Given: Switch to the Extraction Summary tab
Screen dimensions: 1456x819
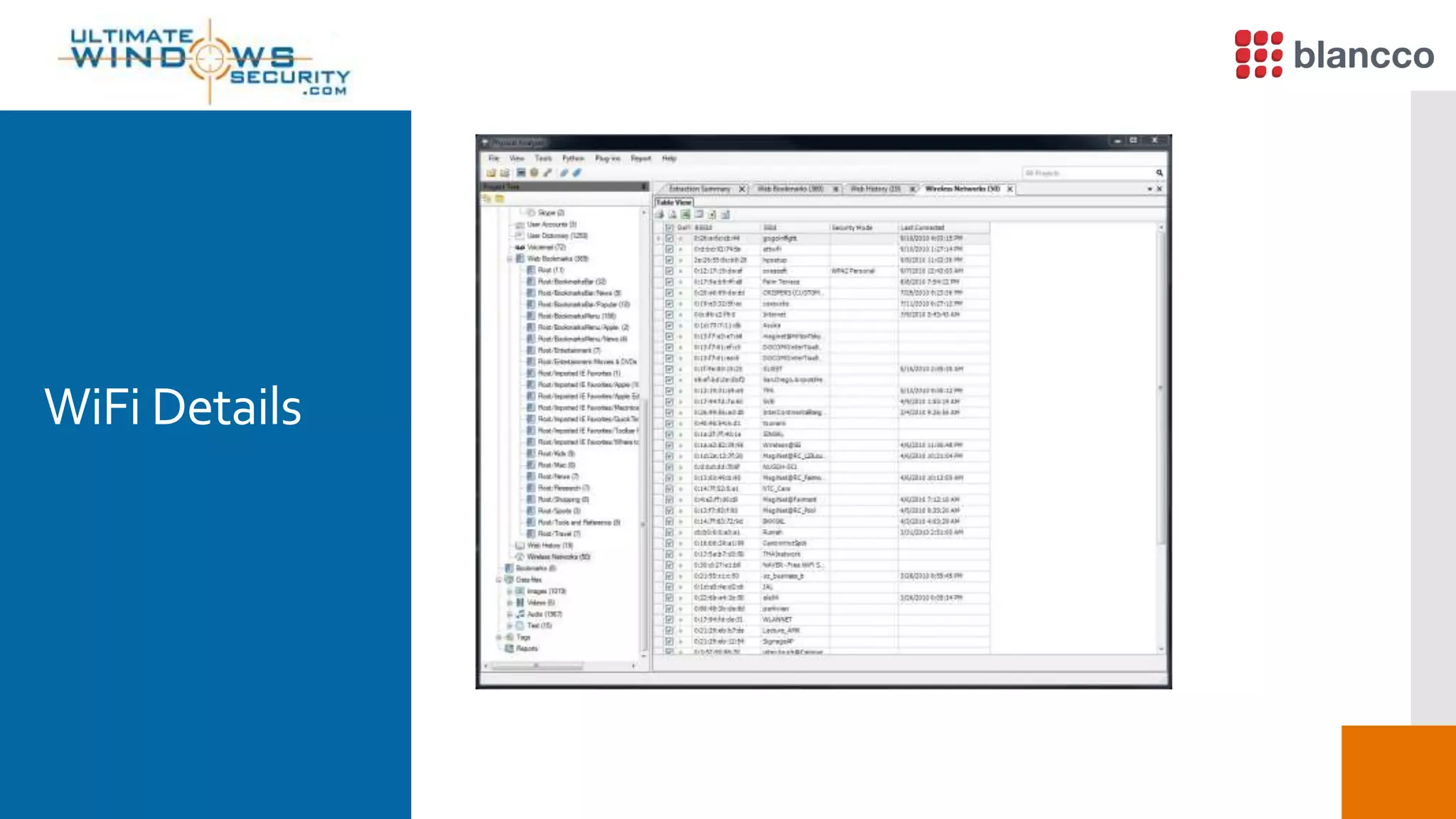Looking at the screenshot, I should tap(699, 189).
